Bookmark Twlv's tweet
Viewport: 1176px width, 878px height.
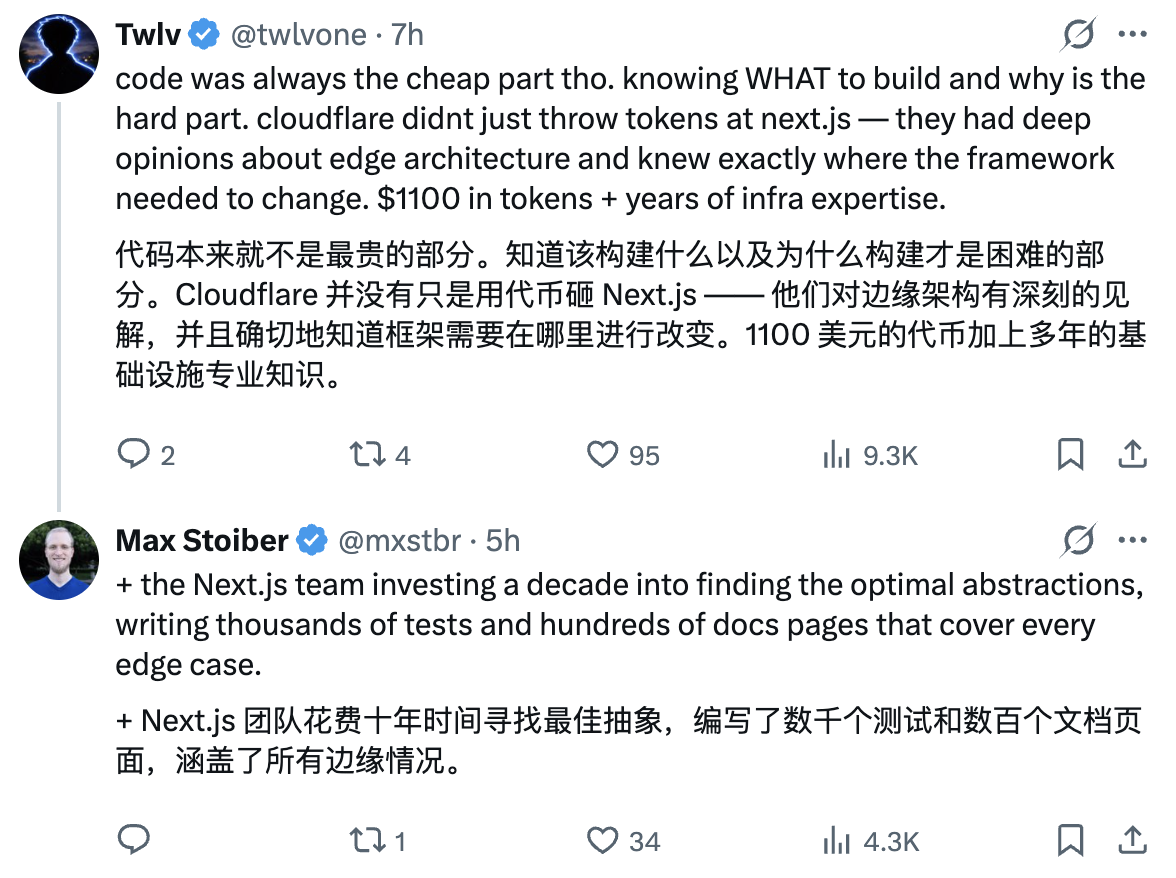click(x=1070, y=455)
